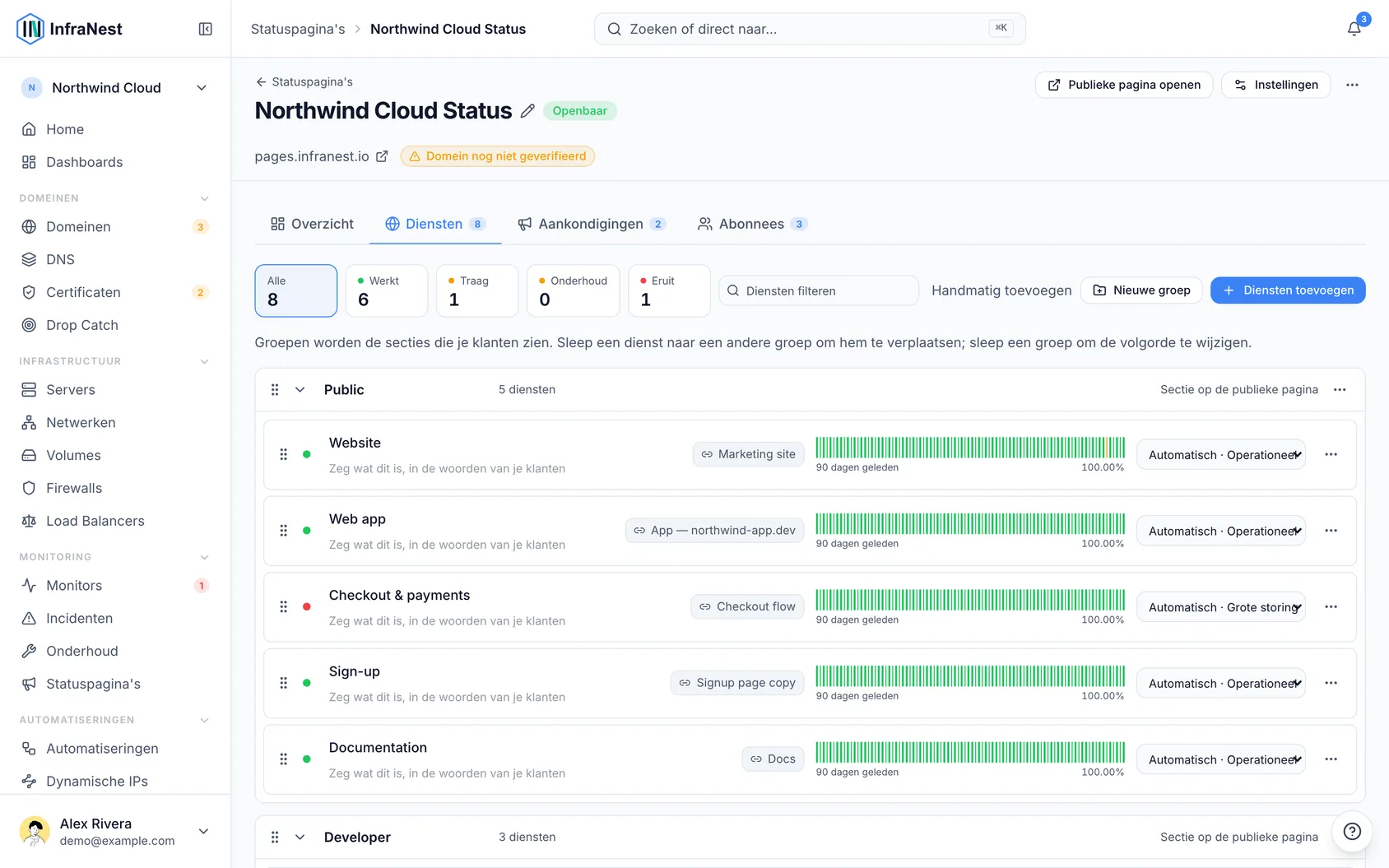Click the Diensten toevoegen button

(x=1288, y=290)
